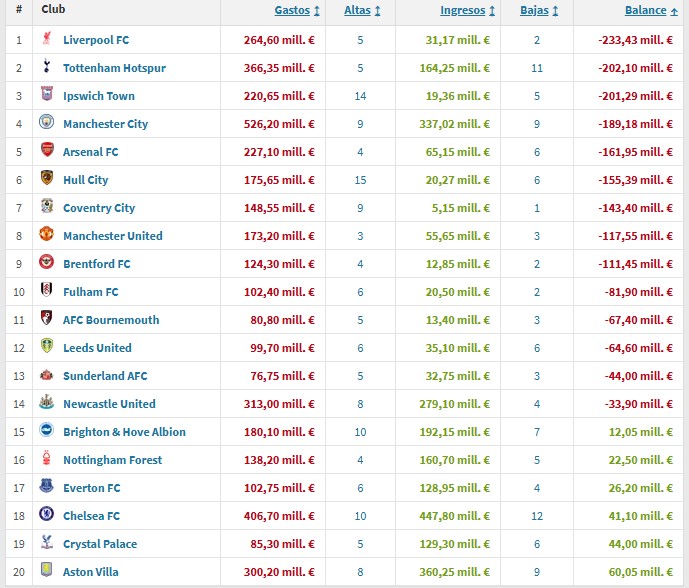The width and height of the screenshot is (689, 588).
Task: Click Tottenham's 11 departures value
Action: tap(537, 68)
